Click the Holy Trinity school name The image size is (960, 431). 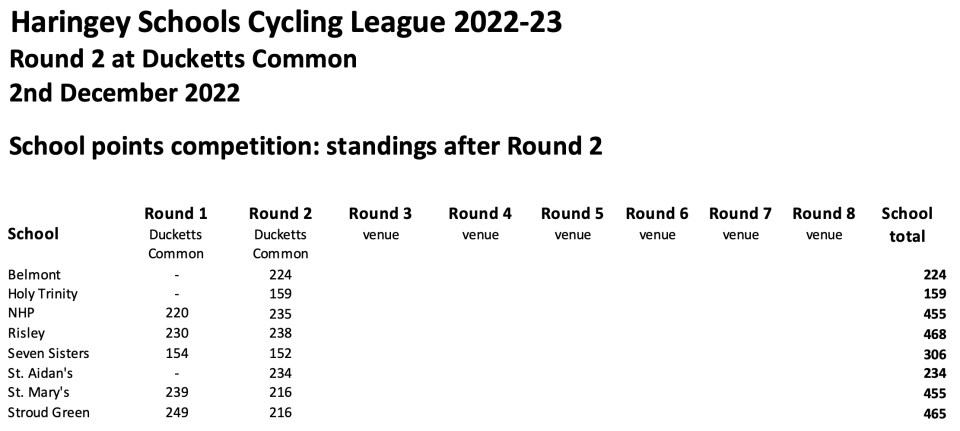pos(42,294)
